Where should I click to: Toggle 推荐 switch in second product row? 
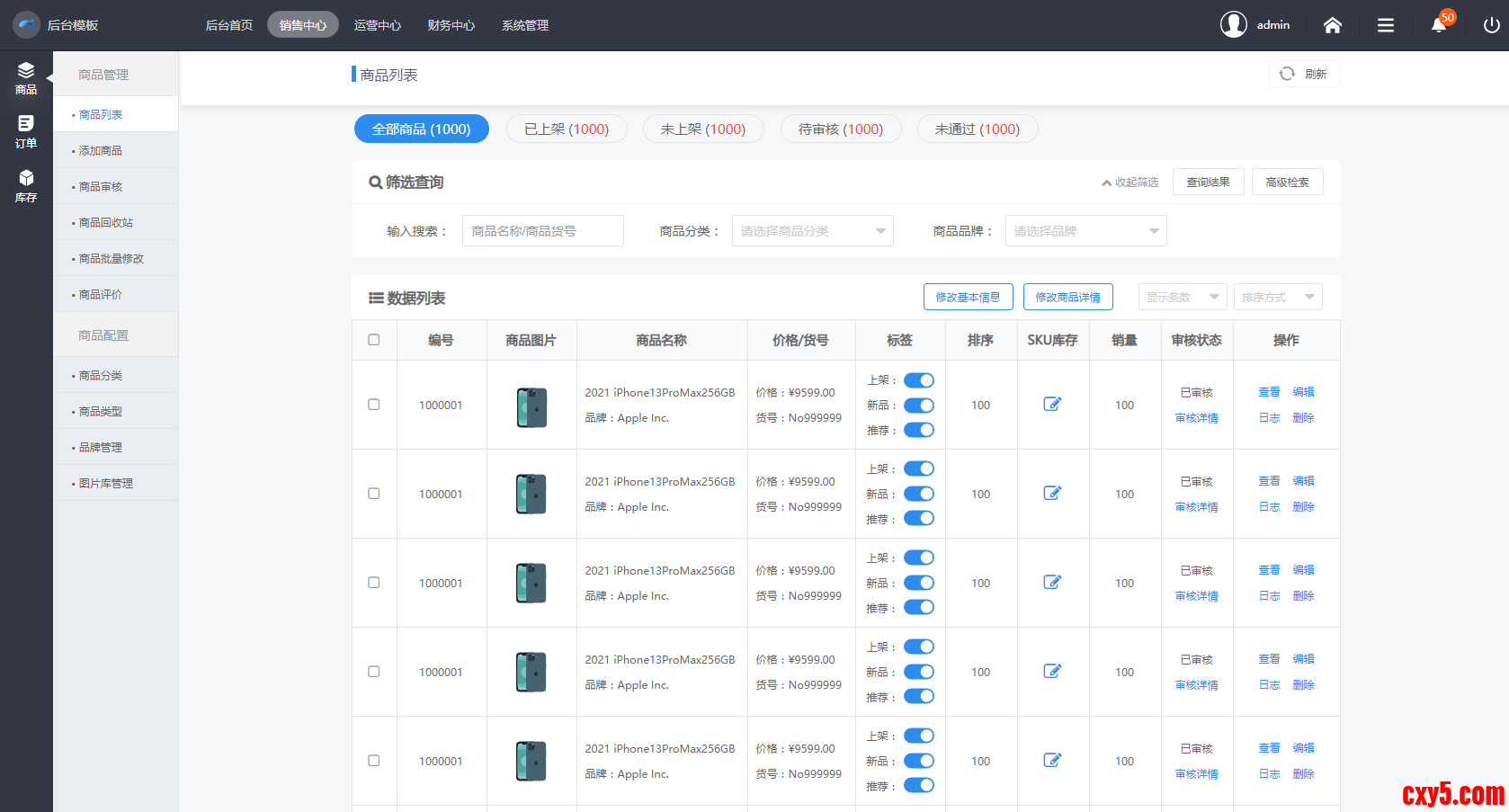[918, 518]
